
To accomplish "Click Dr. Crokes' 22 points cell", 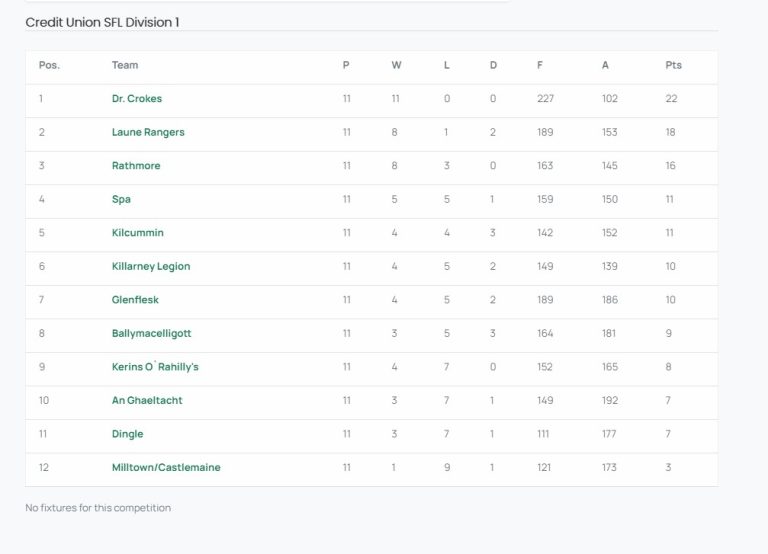I will 671,99.
